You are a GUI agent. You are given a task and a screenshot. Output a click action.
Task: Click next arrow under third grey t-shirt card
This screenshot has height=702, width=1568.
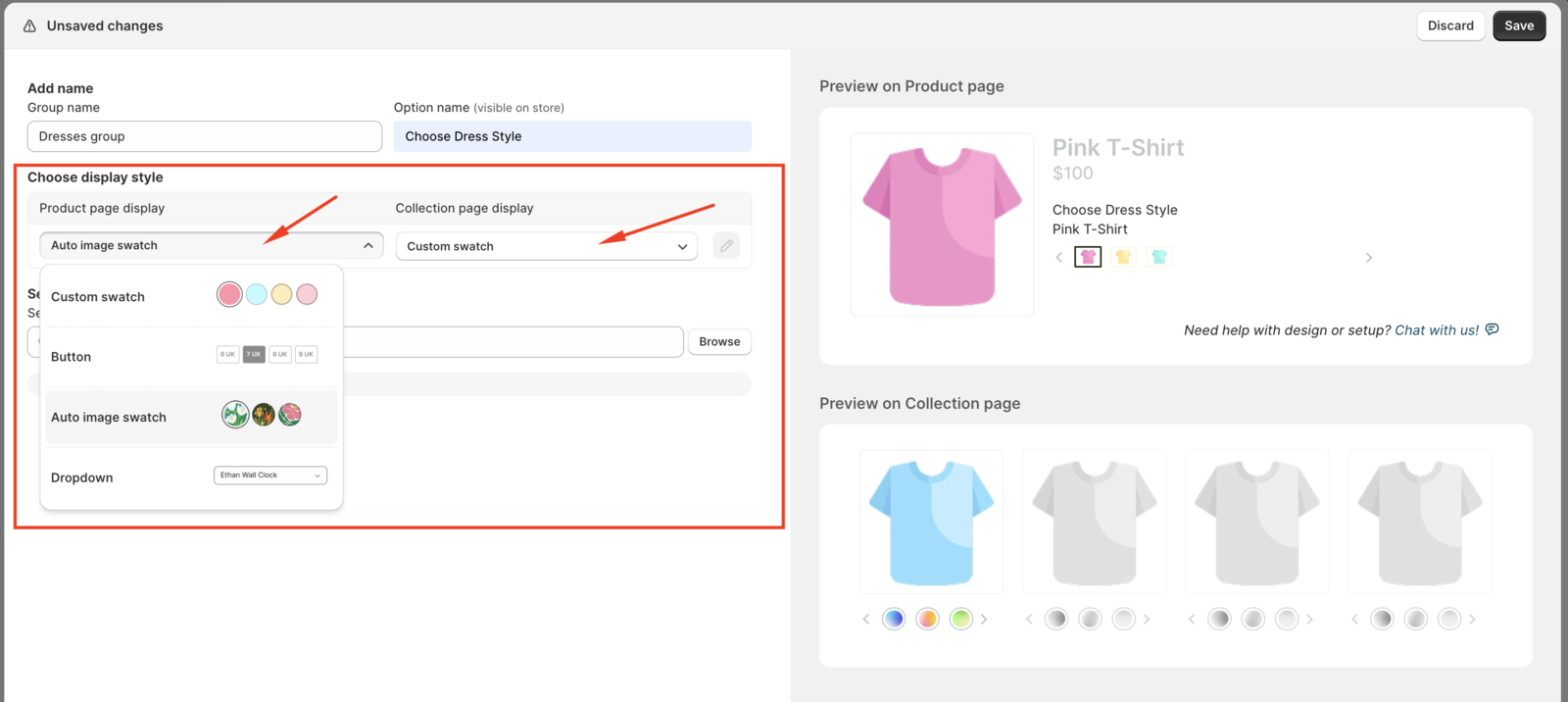(x=1309, y=619)
